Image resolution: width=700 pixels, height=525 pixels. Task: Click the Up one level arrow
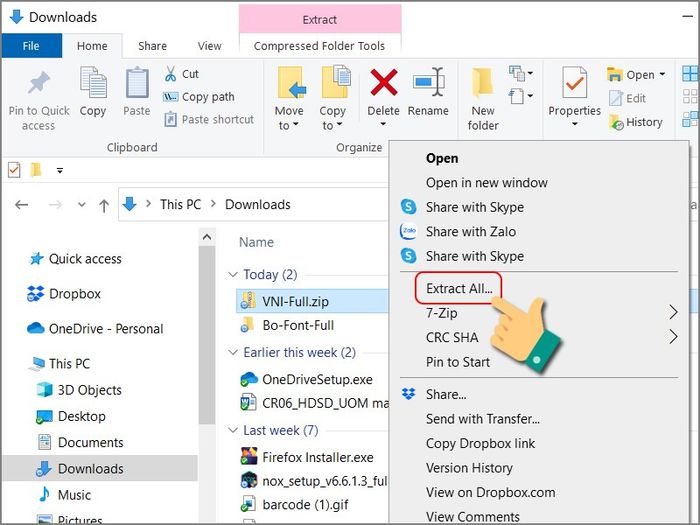click(x=104, y=205)
